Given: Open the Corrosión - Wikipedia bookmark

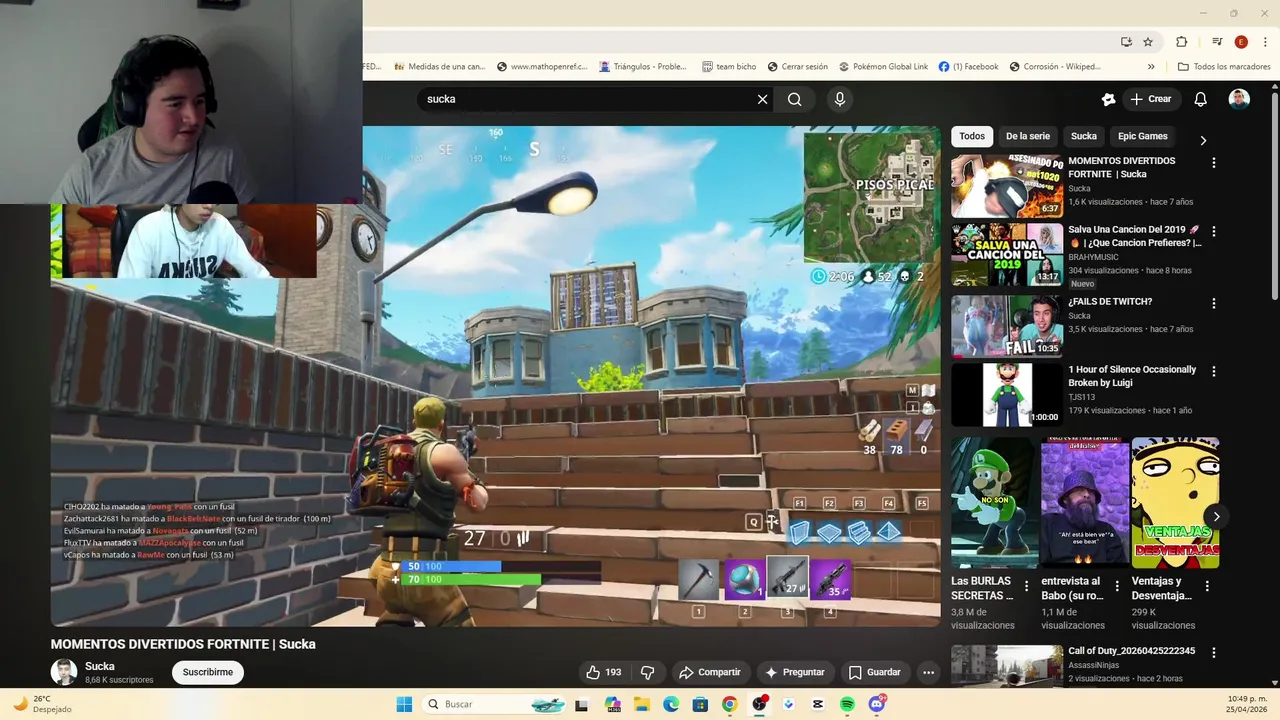Looking at the screenshot, I should (x=1055, y=67).
